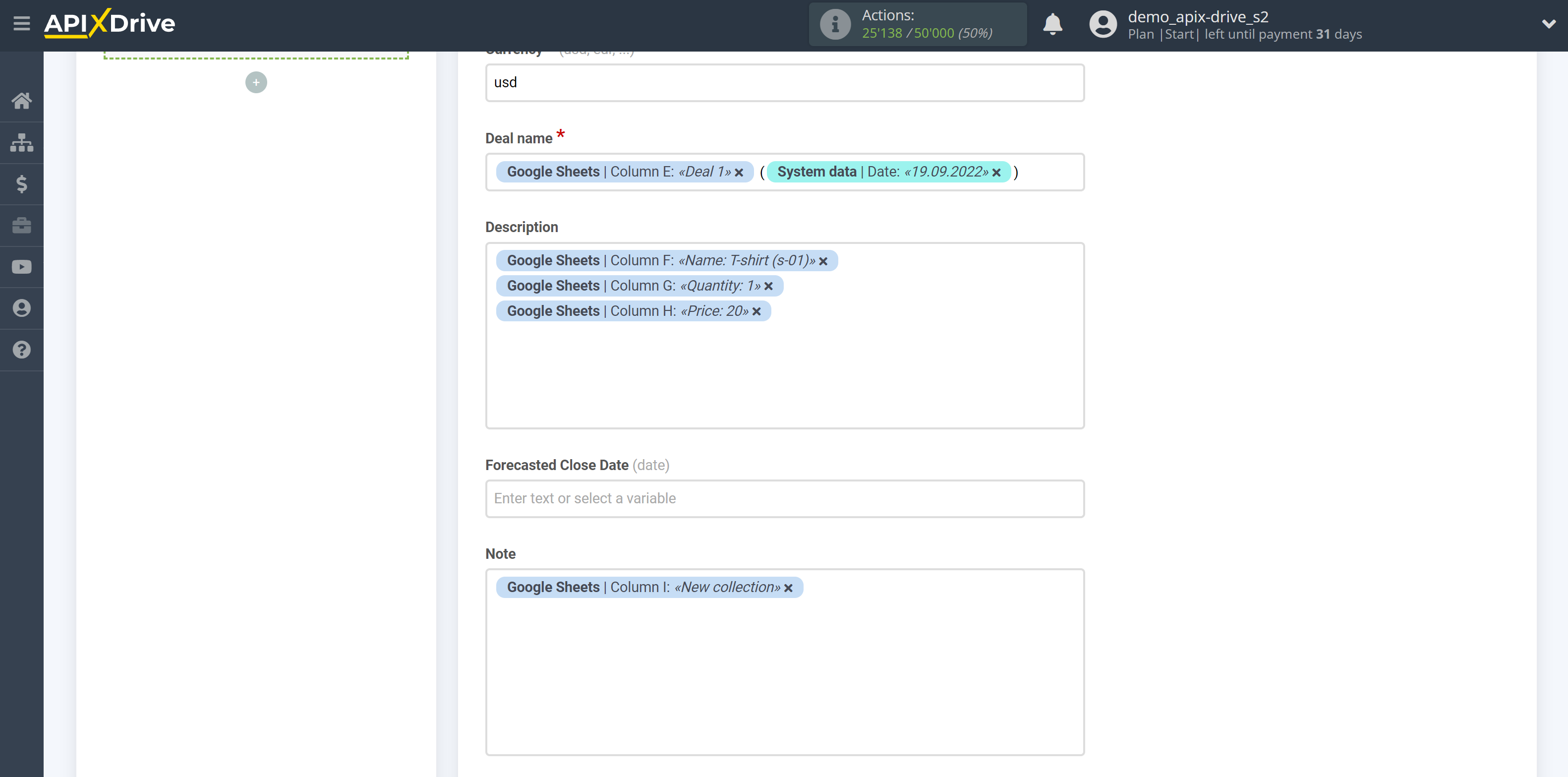Remove the Column F Name tag

click(x=823, y=261)
